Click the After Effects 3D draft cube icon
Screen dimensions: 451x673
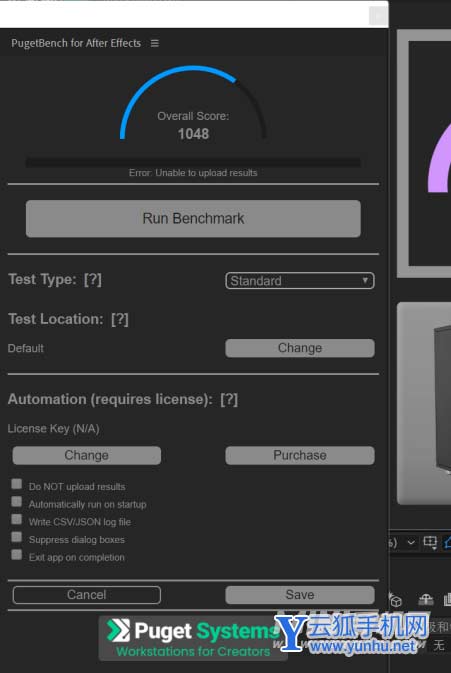tap(395, 600)
